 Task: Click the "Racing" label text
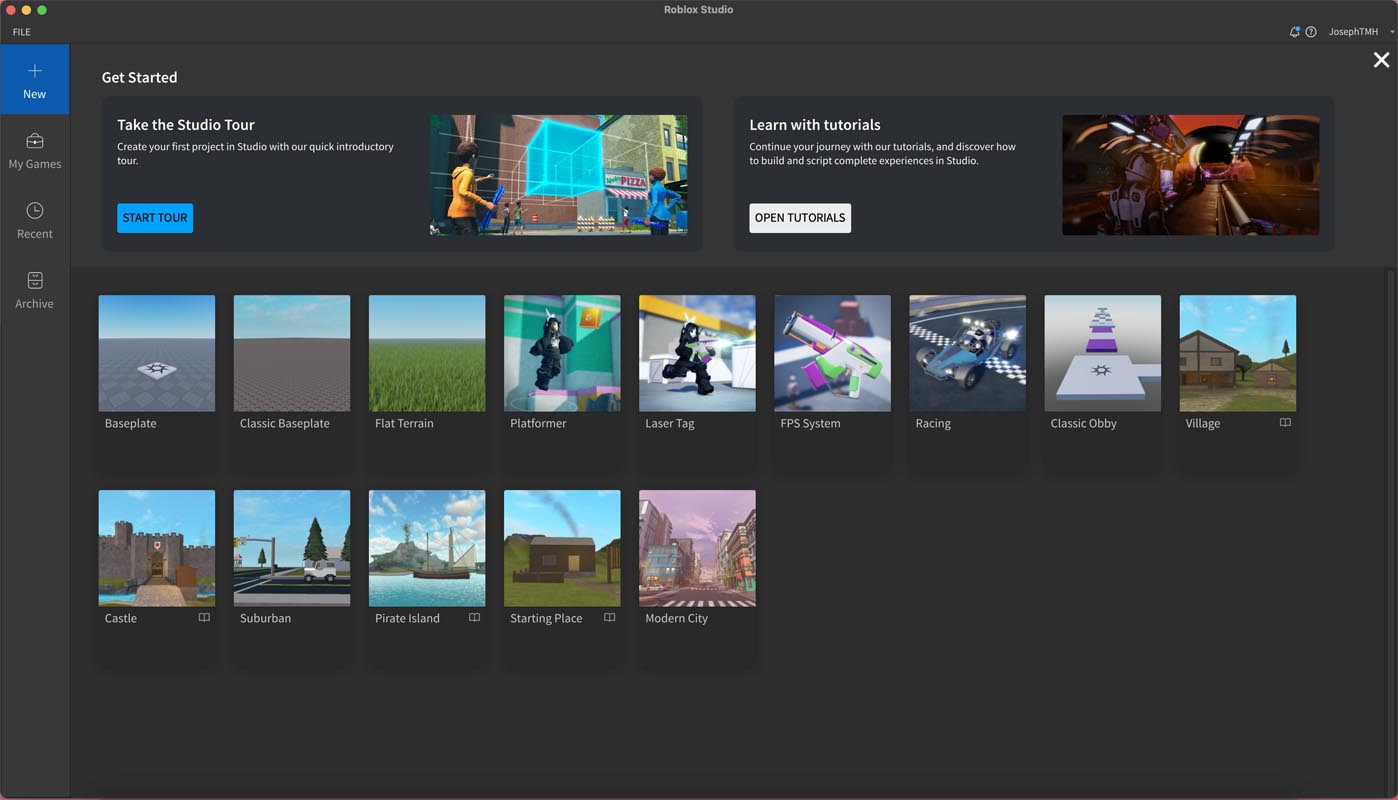[933, 424]
